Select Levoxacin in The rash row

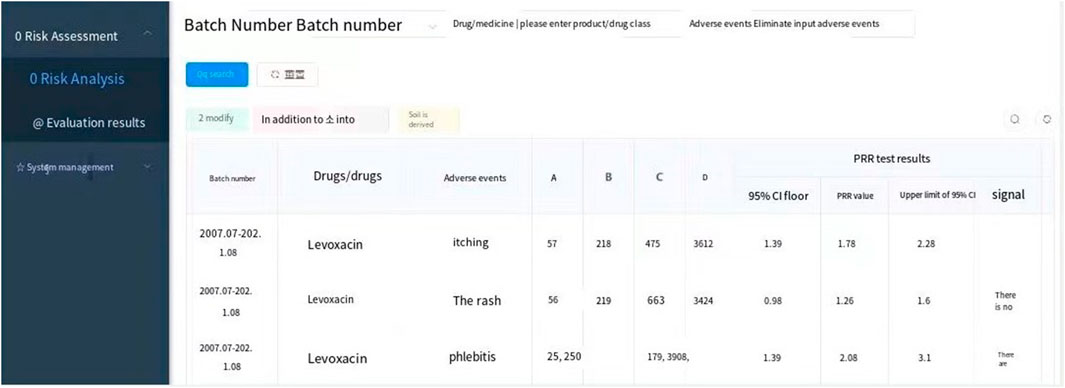331,299
